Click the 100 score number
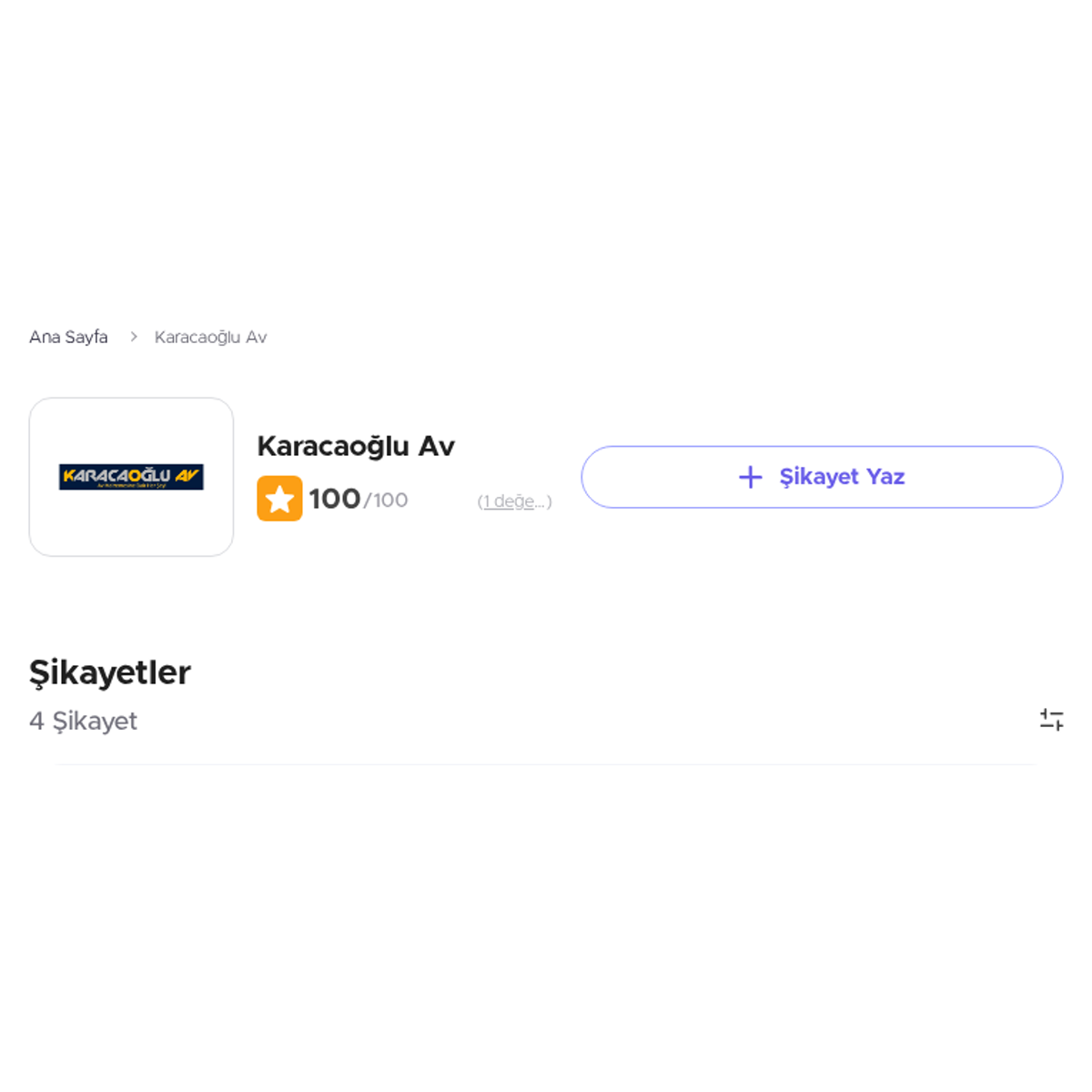 pyautogui.click(x=334, y=499)
